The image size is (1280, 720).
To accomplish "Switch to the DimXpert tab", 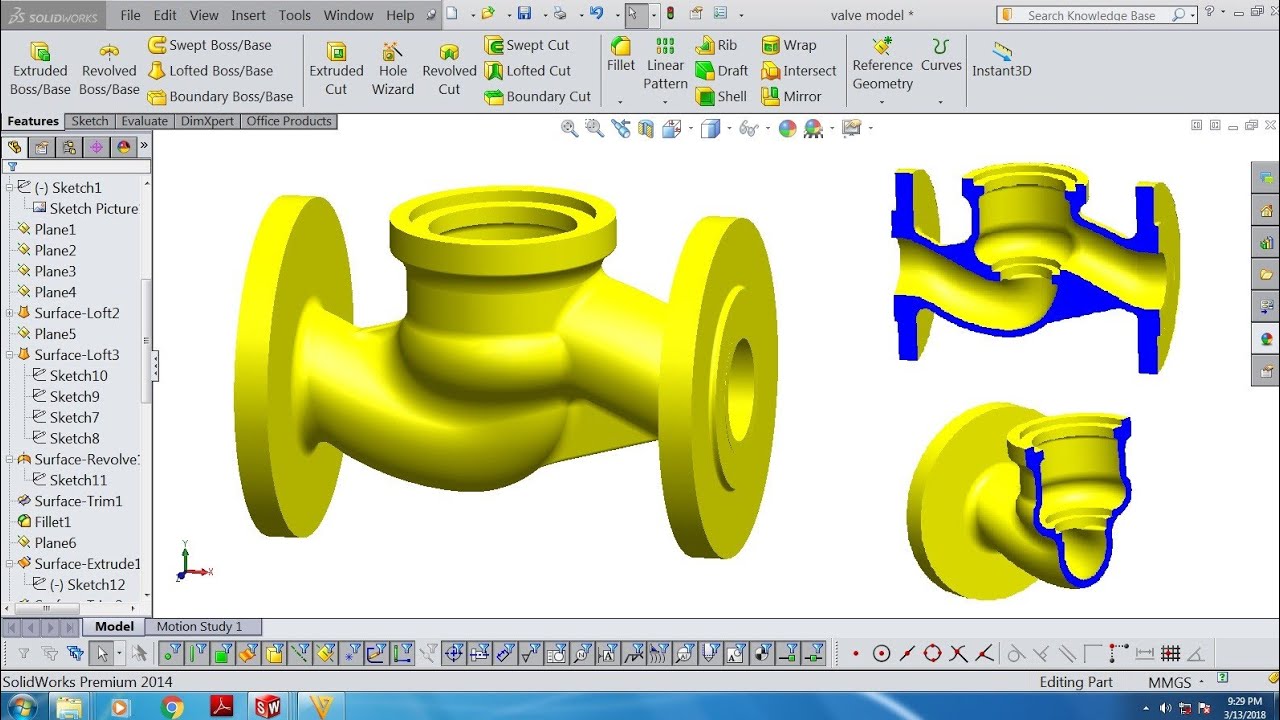I will [207, 121].
